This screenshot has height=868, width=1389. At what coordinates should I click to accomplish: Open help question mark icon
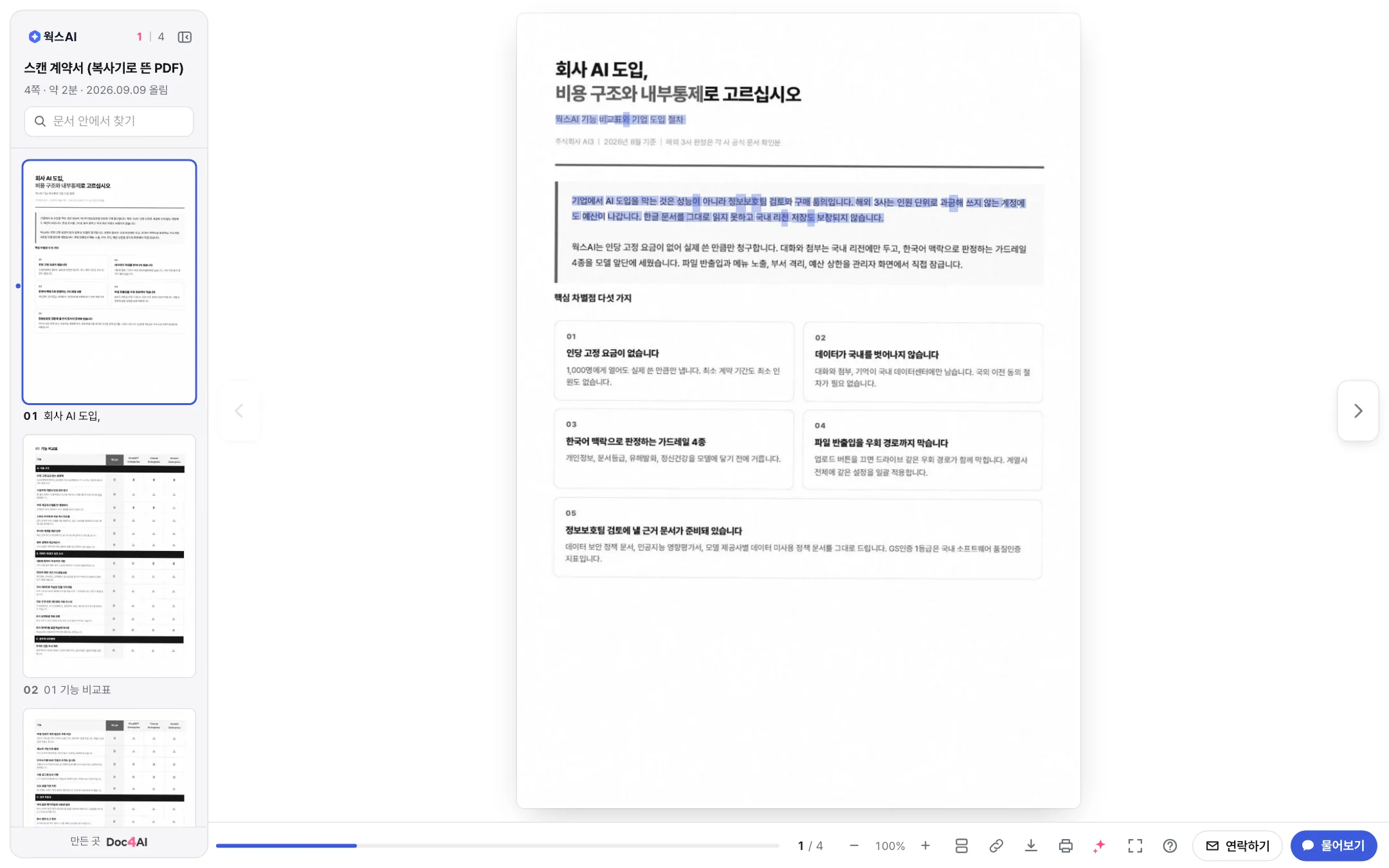(x=1170, y=845)
